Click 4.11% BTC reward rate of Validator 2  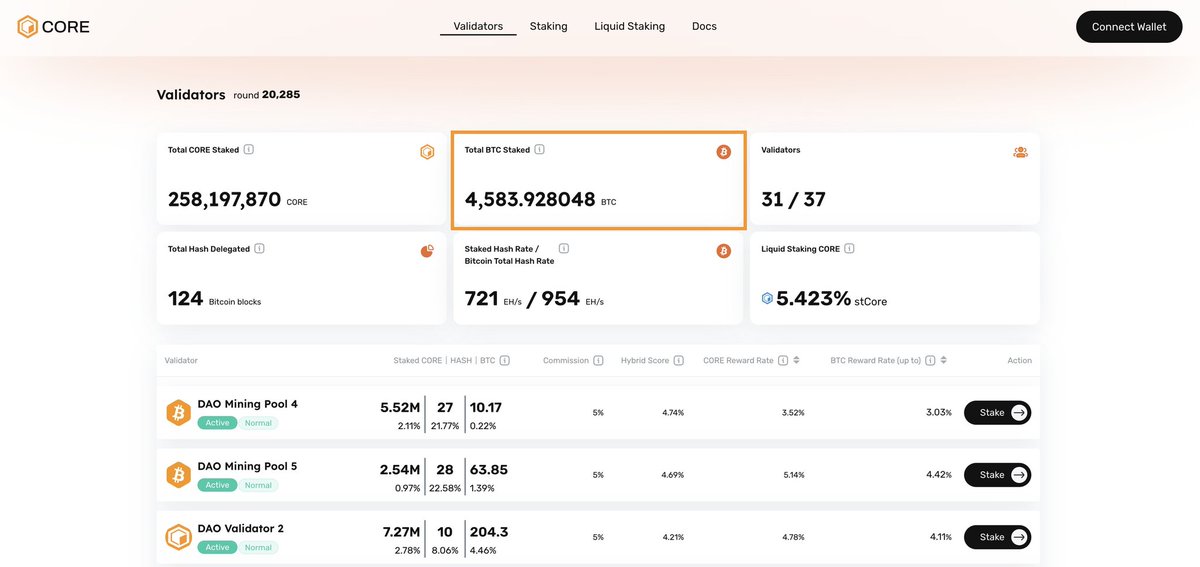pyautogui.click(x=941, y=537)
